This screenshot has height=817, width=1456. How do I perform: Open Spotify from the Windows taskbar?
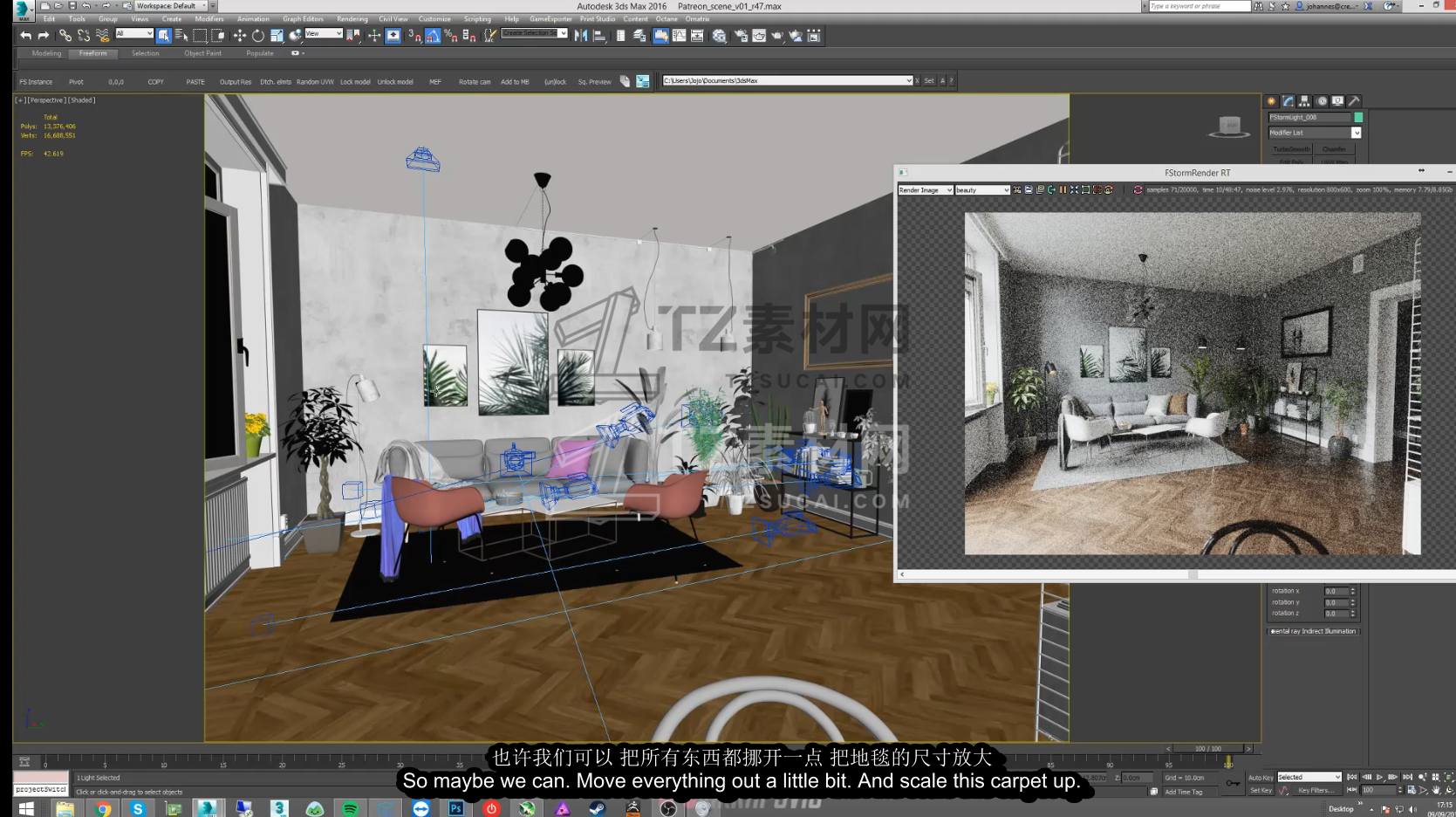point(350,808)
